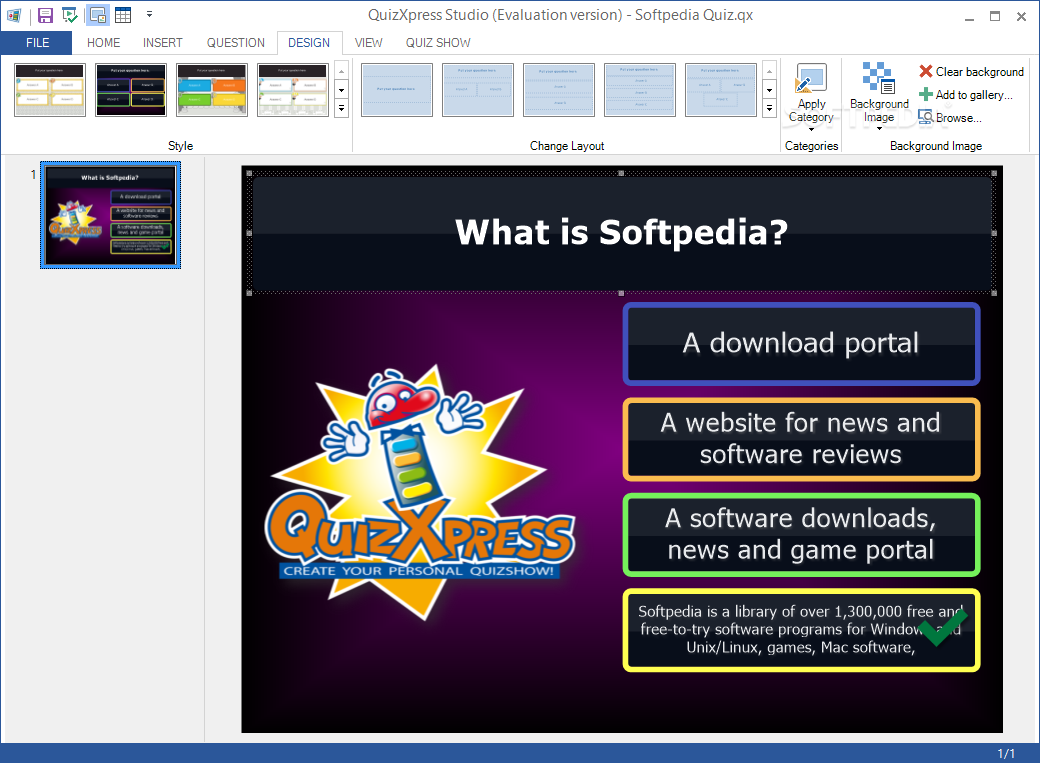Choose the two-answers side-by-side layout
Screen dimensions: 1040x763
(478, 90)
